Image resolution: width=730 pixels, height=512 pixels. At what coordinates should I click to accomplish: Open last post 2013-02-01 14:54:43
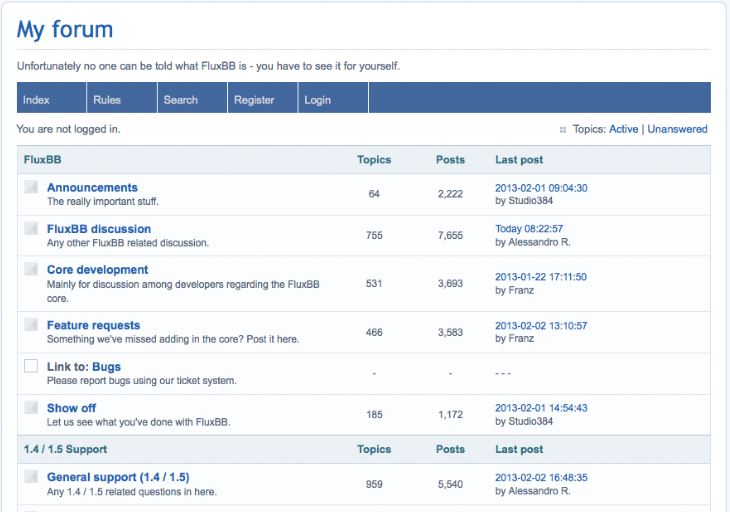(x=541, y=408)
